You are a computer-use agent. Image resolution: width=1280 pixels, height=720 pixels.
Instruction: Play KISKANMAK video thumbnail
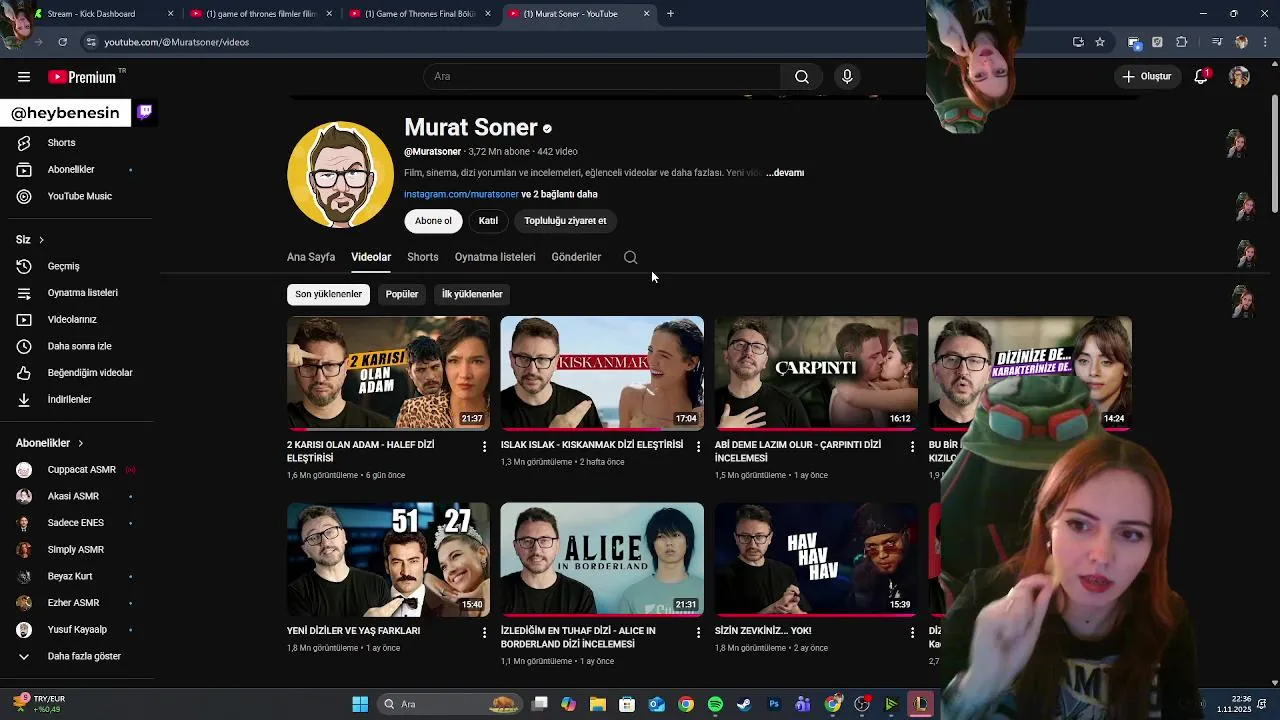602,373
